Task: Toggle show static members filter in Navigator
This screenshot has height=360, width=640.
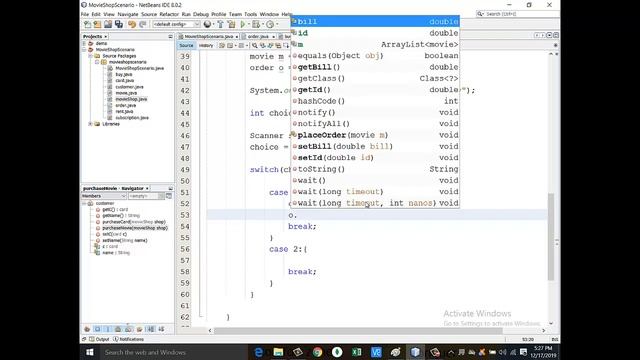Action: [x=107, y=329]
